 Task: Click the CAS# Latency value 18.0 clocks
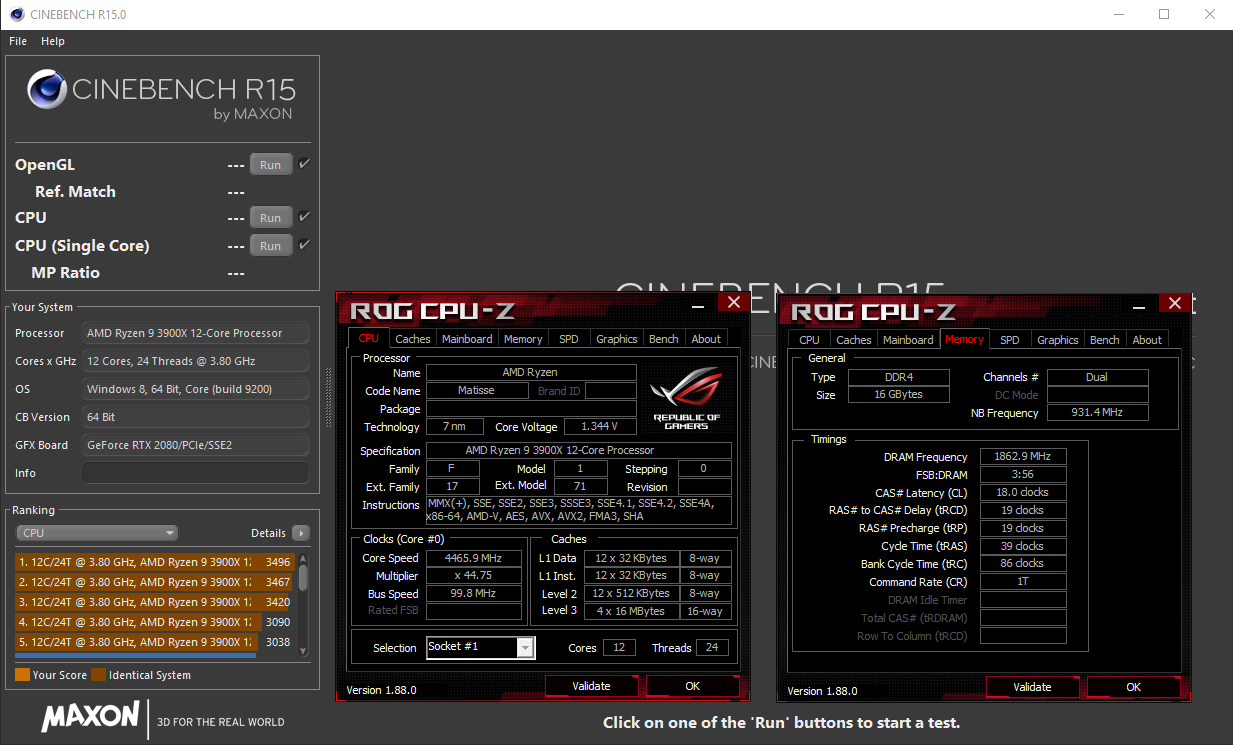click(1023, 492)
